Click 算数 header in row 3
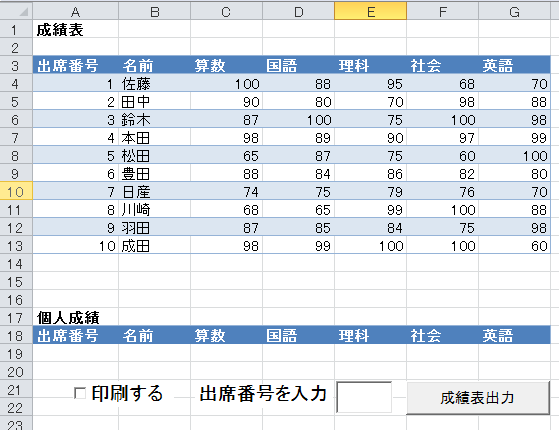Screen dimensions: 559x430 [226, 65]
